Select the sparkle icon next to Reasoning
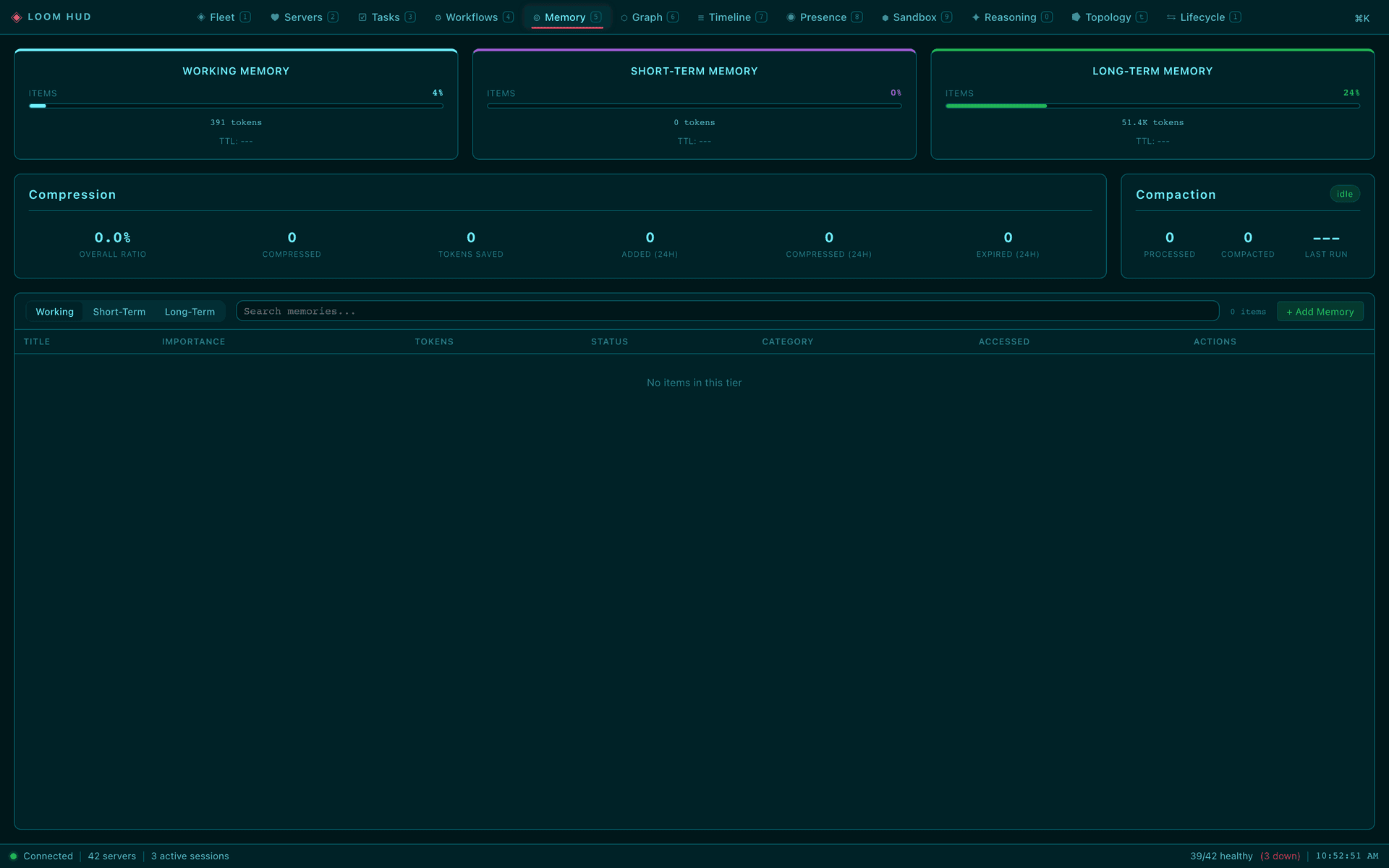Screen dimensions: 1389x868 click(x=977, y=17)
